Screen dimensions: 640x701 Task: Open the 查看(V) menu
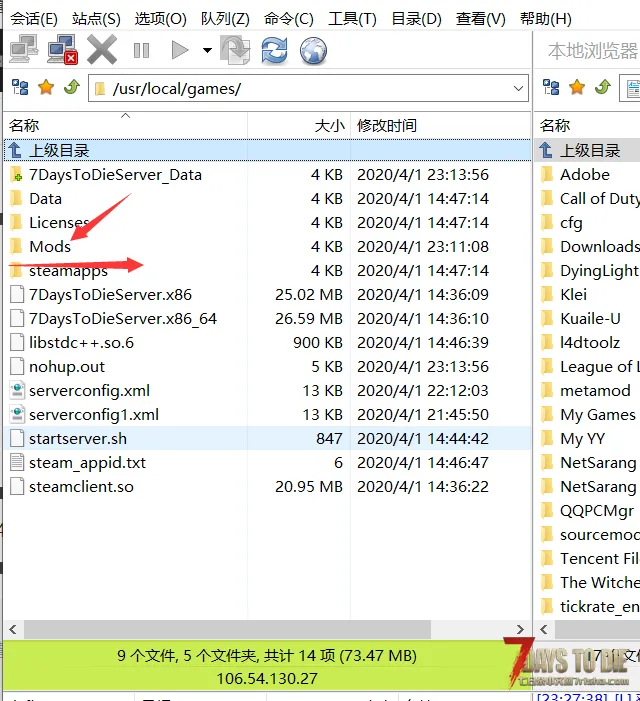point(481,19)
